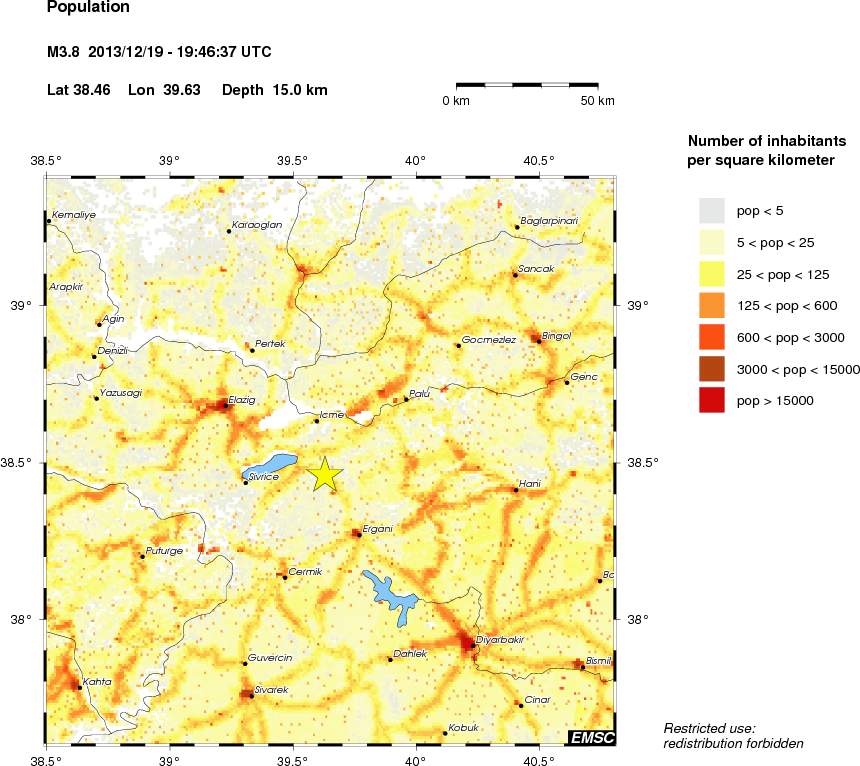Click the '3000 < pop < 15000' legend swatch
The width and height of the screenshot is (860, 766).
coord(711,369)
